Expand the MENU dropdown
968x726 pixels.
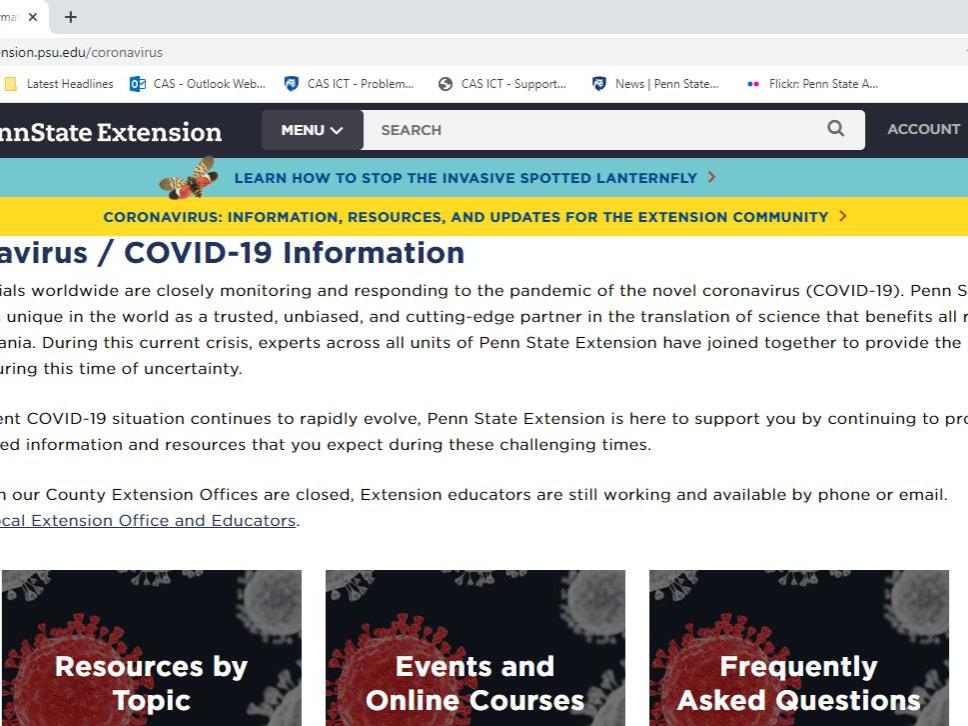(312, 130)
